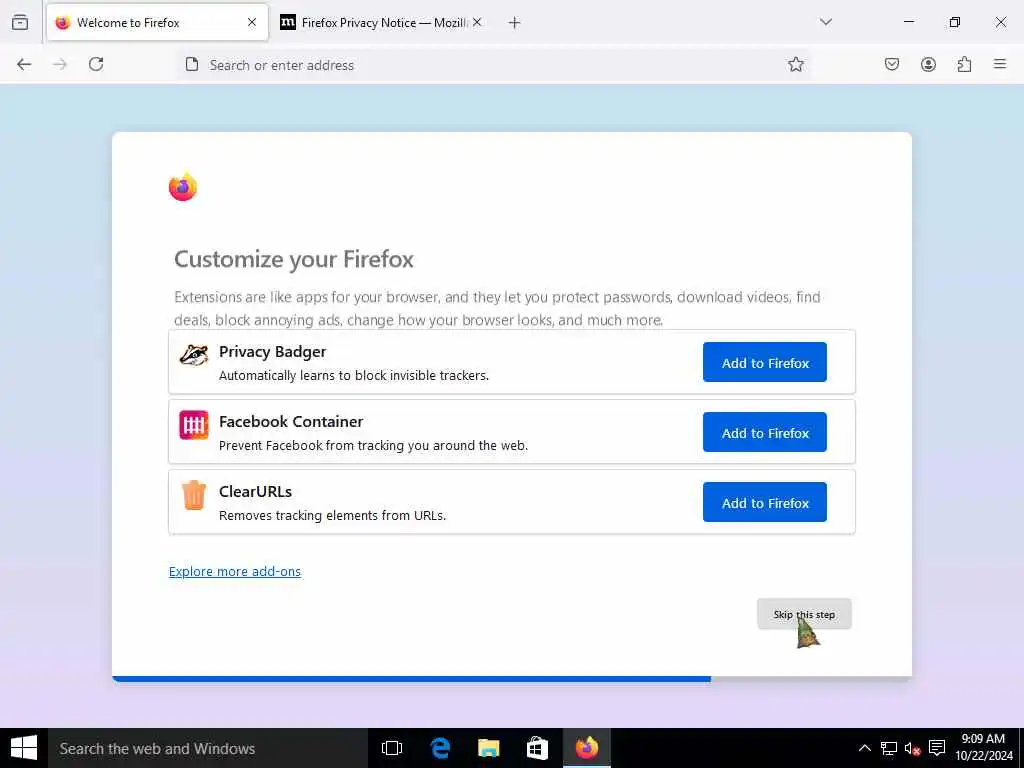Screen dimensions: 1024x768
Task: Add ClearURLs to Firefox
Action: (765, 502)
